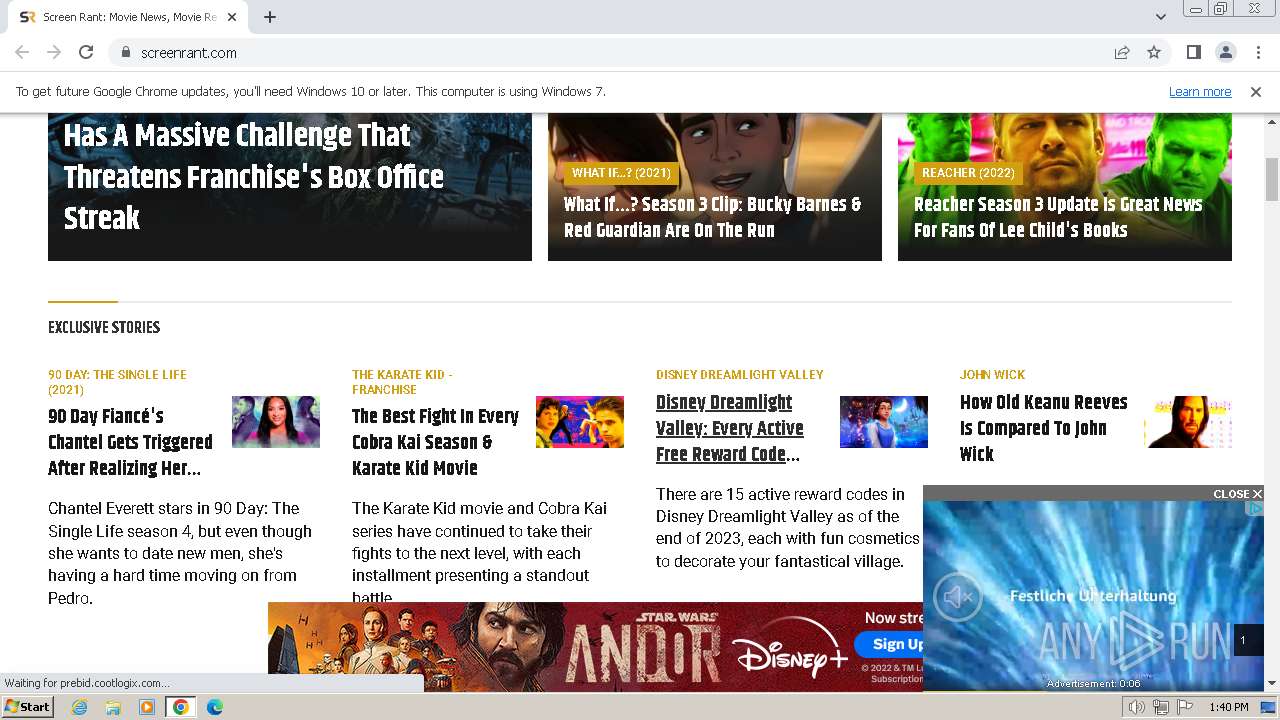Open How Old Keanu Reeves article
The height and width of the screenshot is (720, 1280).
tap(1043, 428)
